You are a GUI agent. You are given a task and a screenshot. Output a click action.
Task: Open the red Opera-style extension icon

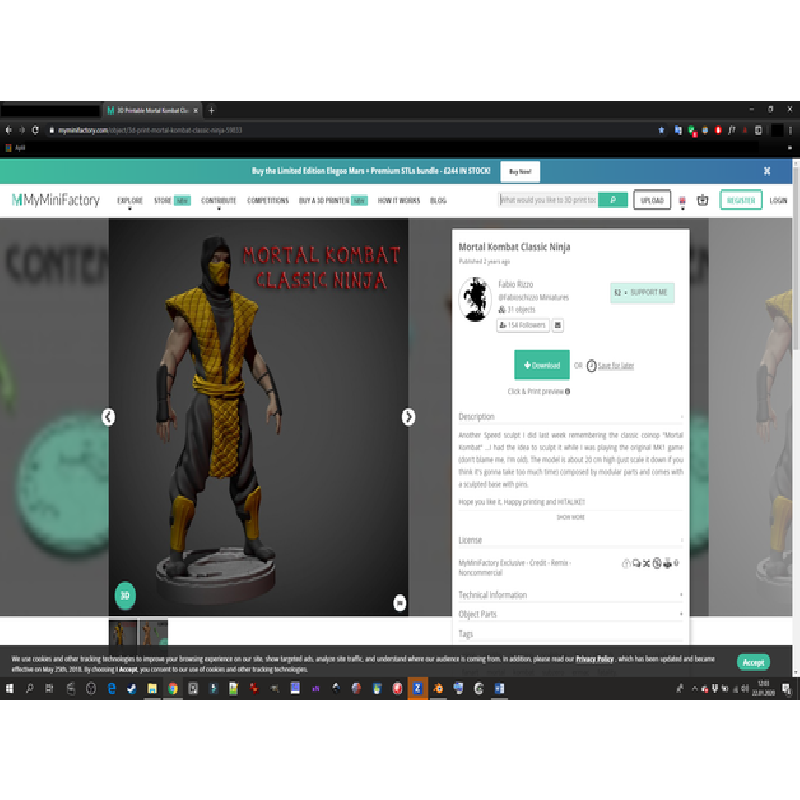pyautogui.click(x=718, y=130)
